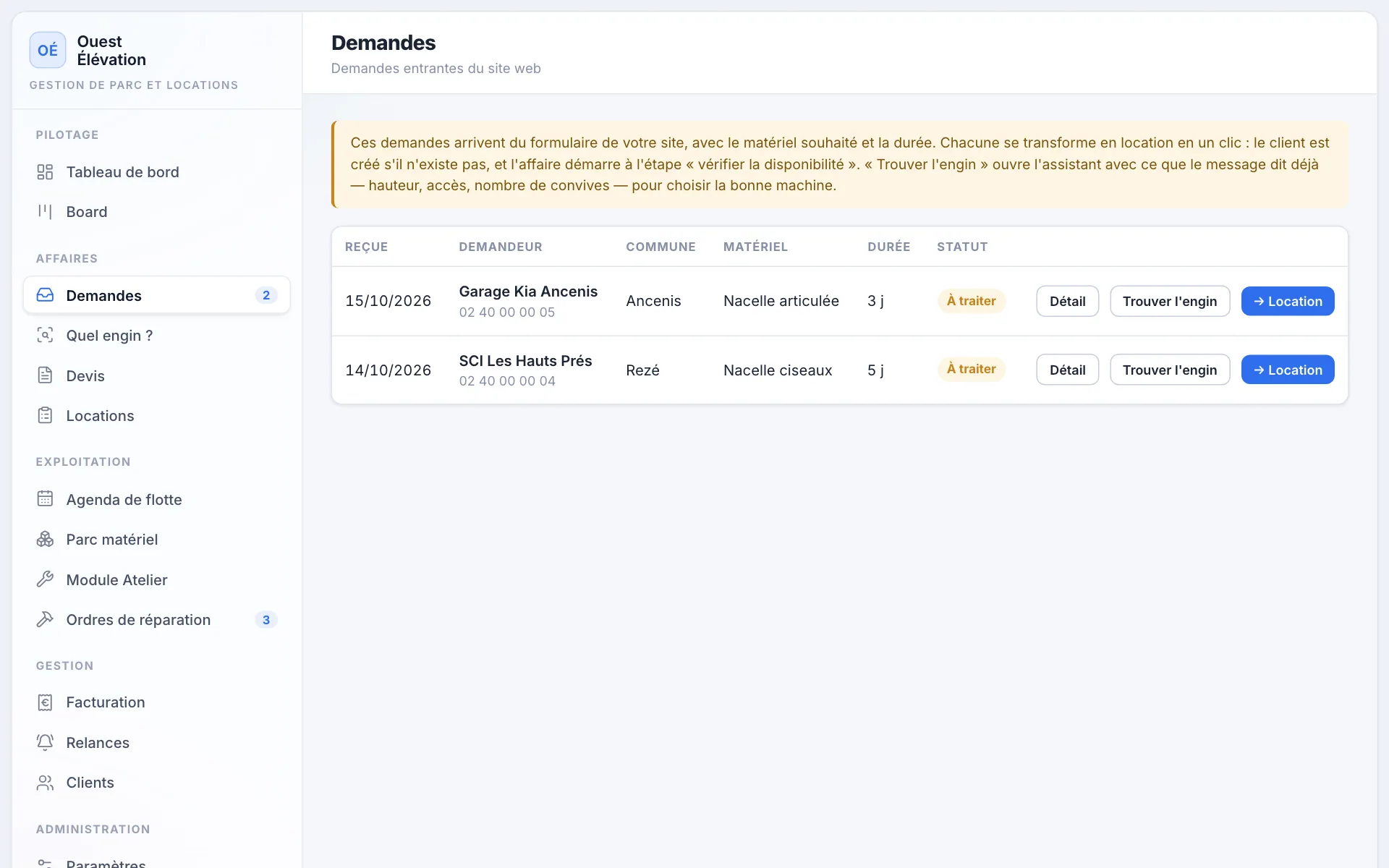Click the Relances bell icon
Screen dimensions: 1389x868
coord(45,743)
